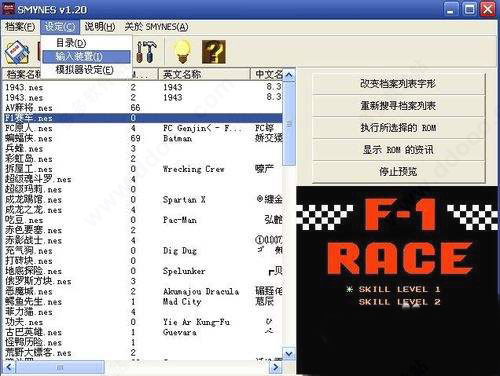Image resolution: width=500 pixels, height=376 pixels.
Task: Click the 改变档案列表字形 button
Action: pyautogui.click(x=398, y=83)
